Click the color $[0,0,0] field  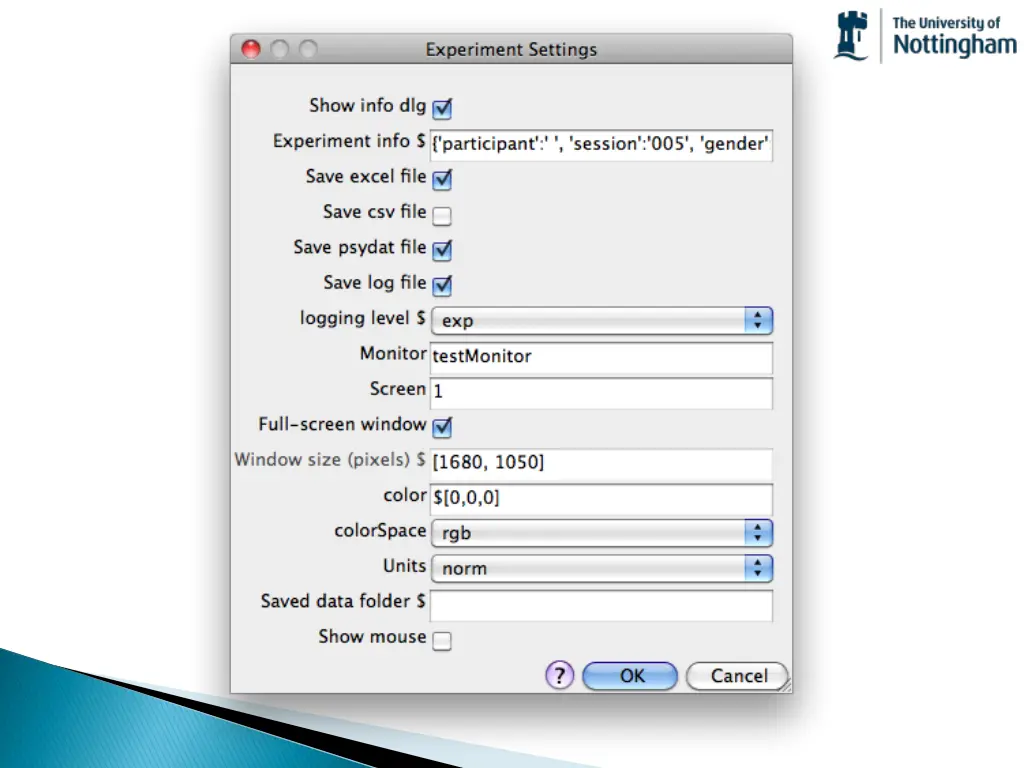[x=601, y=499]
